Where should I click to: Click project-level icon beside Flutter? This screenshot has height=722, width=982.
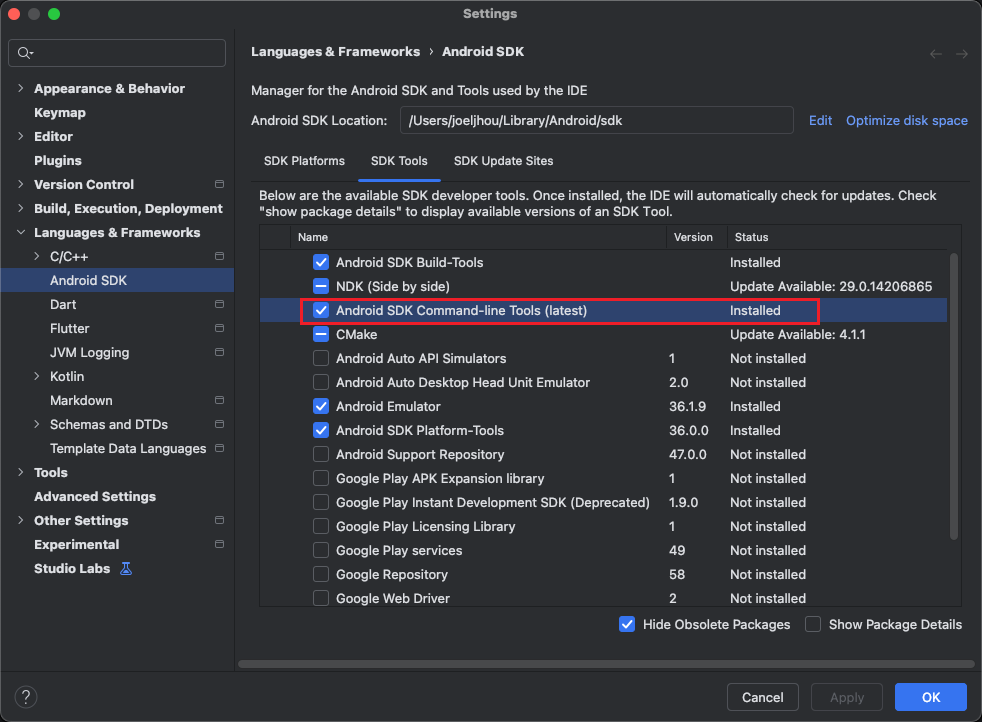click(x=219, y=329)
